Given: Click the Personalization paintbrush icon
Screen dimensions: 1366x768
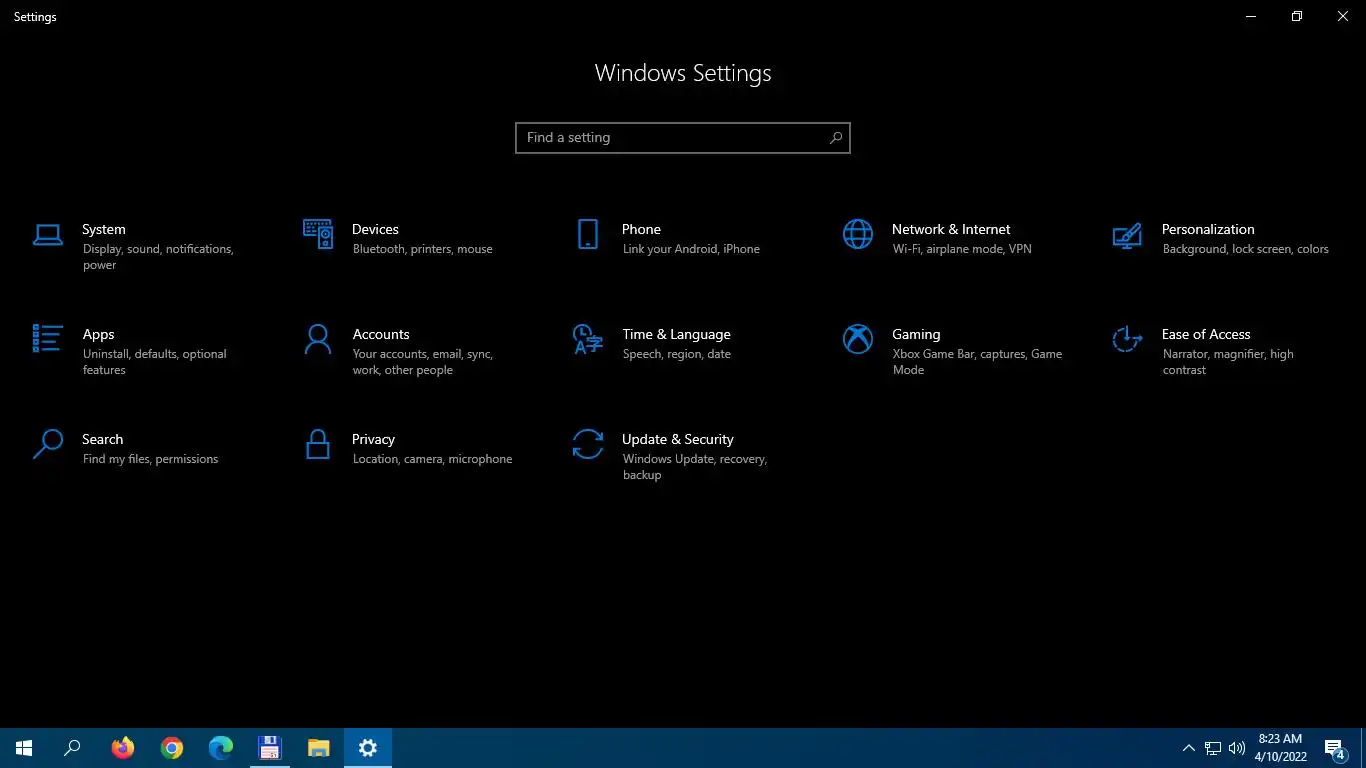Looking at the screenshot, I should pos(1127,235).
